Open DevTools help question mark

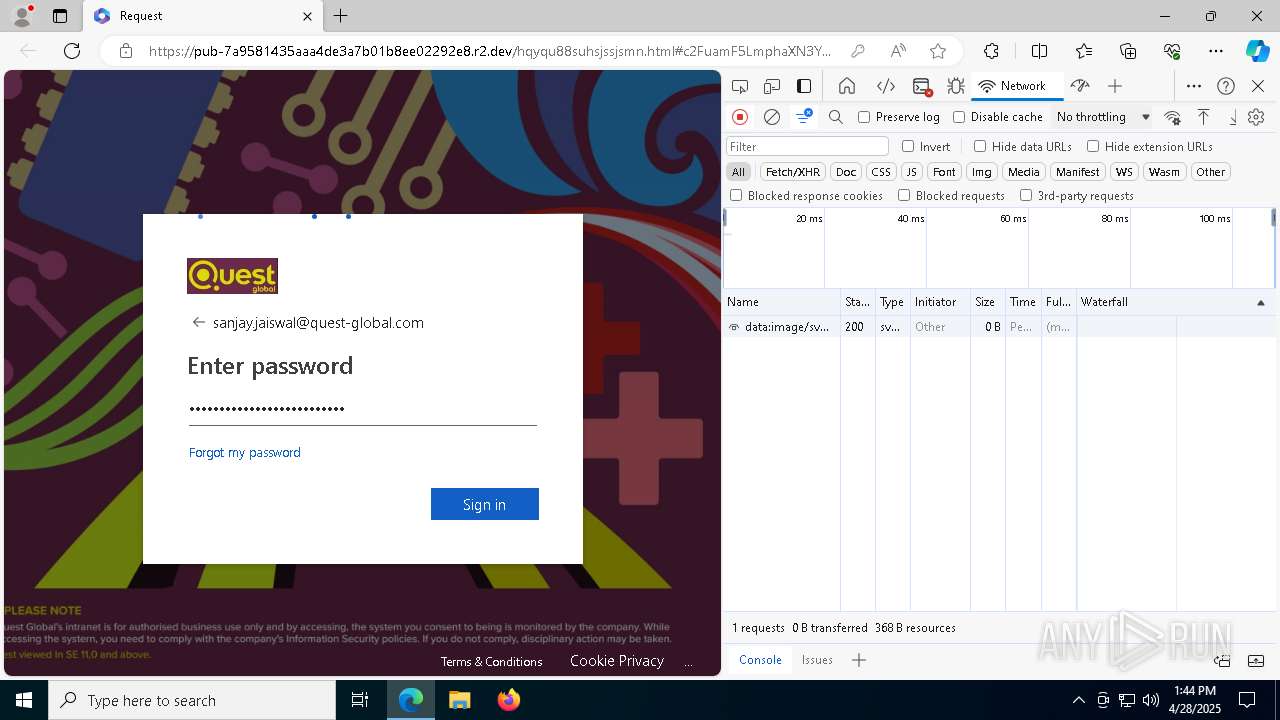1226,86
